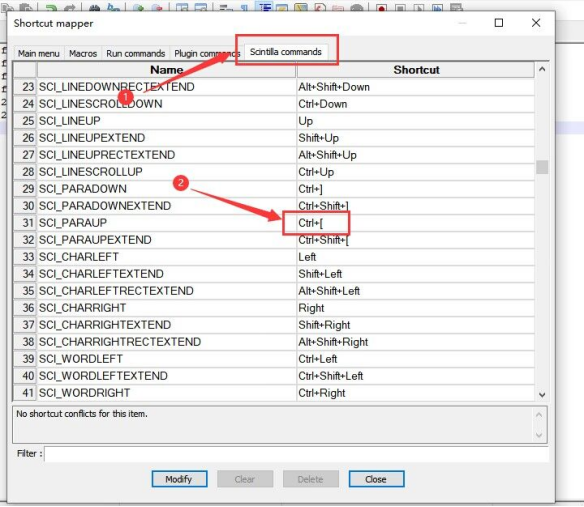Close Shortcut mapper with the X button

[536, 23]
